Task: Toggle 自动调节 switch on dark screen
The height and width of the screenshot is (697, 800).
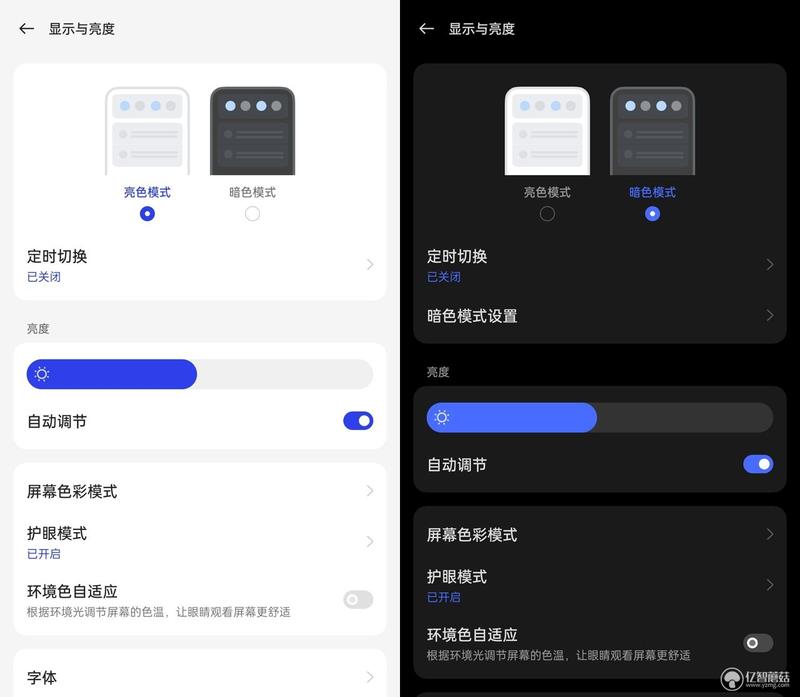Action: click(758, 464)
